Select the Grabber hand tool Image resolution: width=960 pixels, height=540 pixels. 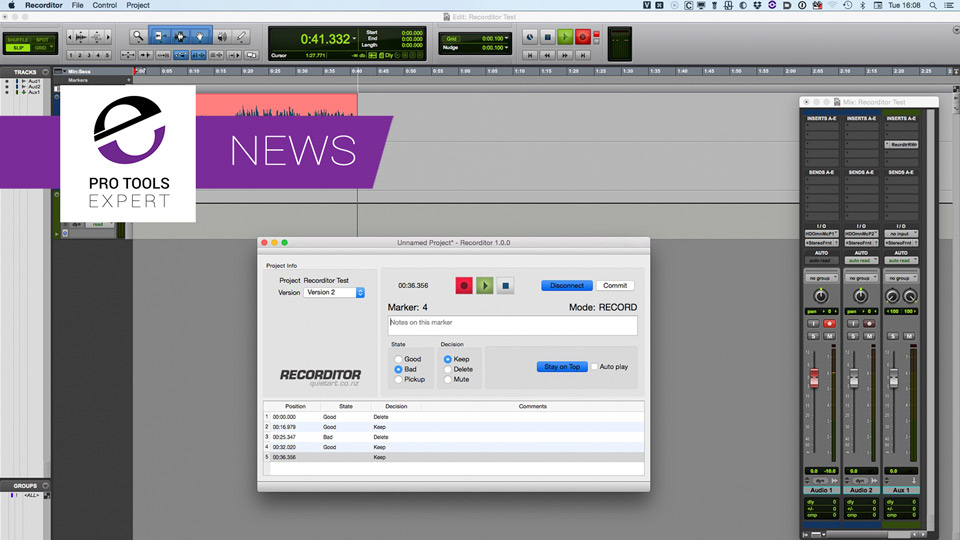pyautogui.click(x=200, y=37)
